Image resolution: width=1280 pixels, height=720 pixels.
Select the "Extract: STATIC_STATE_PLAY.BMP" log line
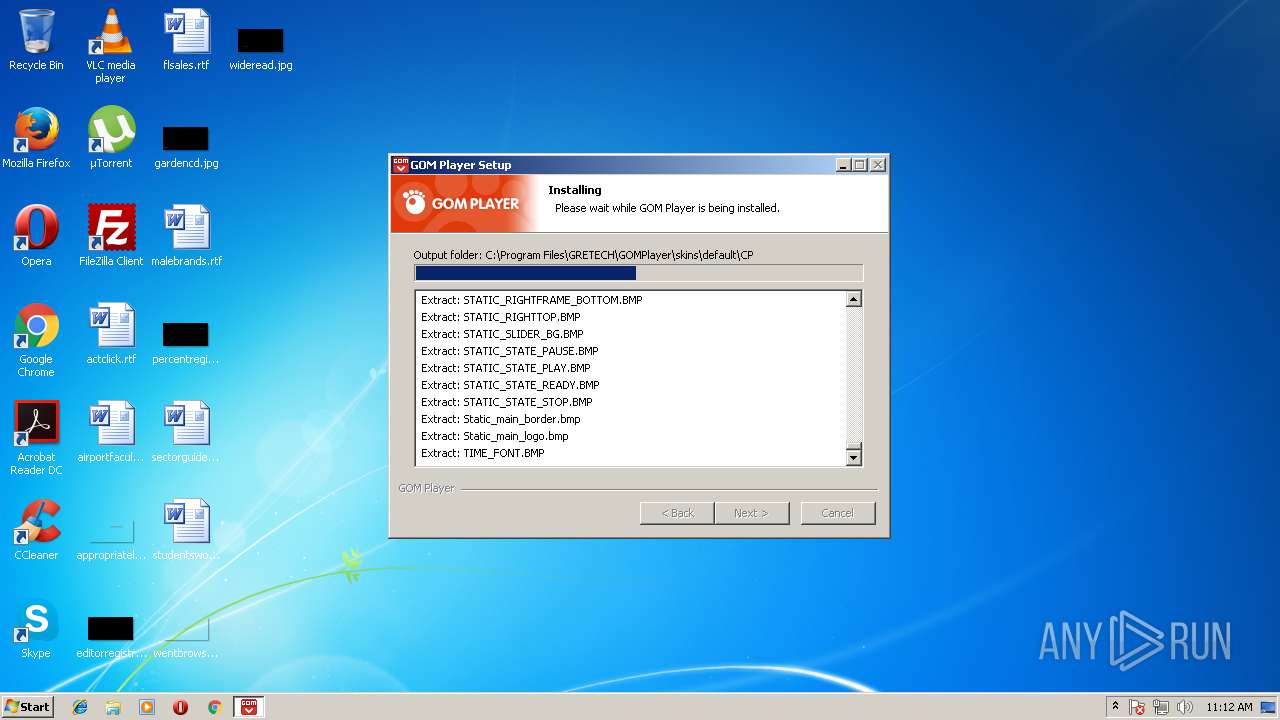click(x=506, y=368)
